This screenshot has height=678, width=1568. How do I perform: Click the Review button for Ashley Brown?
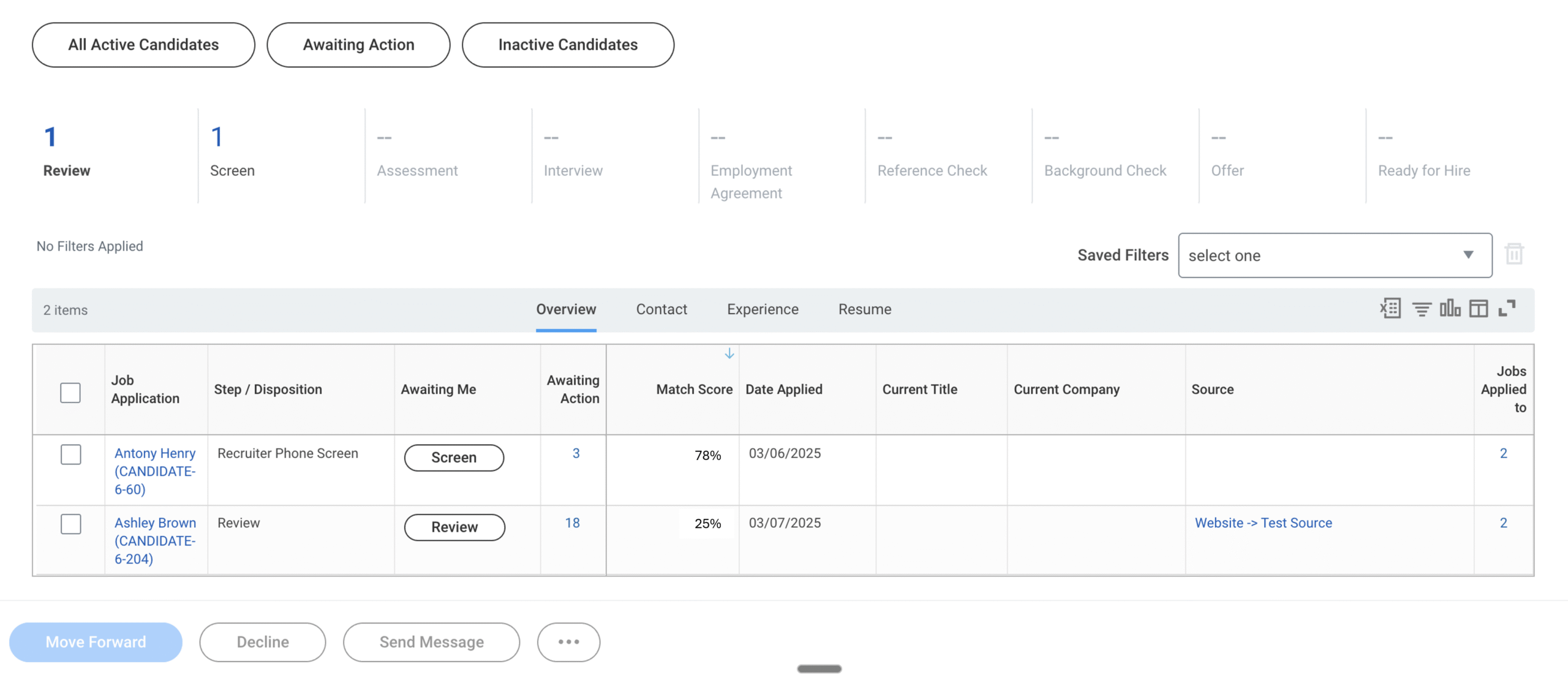pos(454,527)
